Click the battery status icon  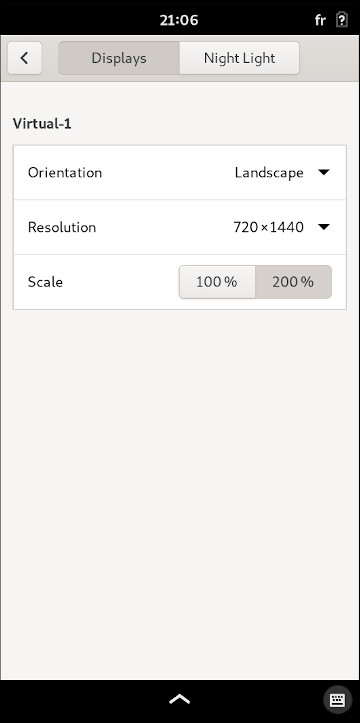click(342, 20)
